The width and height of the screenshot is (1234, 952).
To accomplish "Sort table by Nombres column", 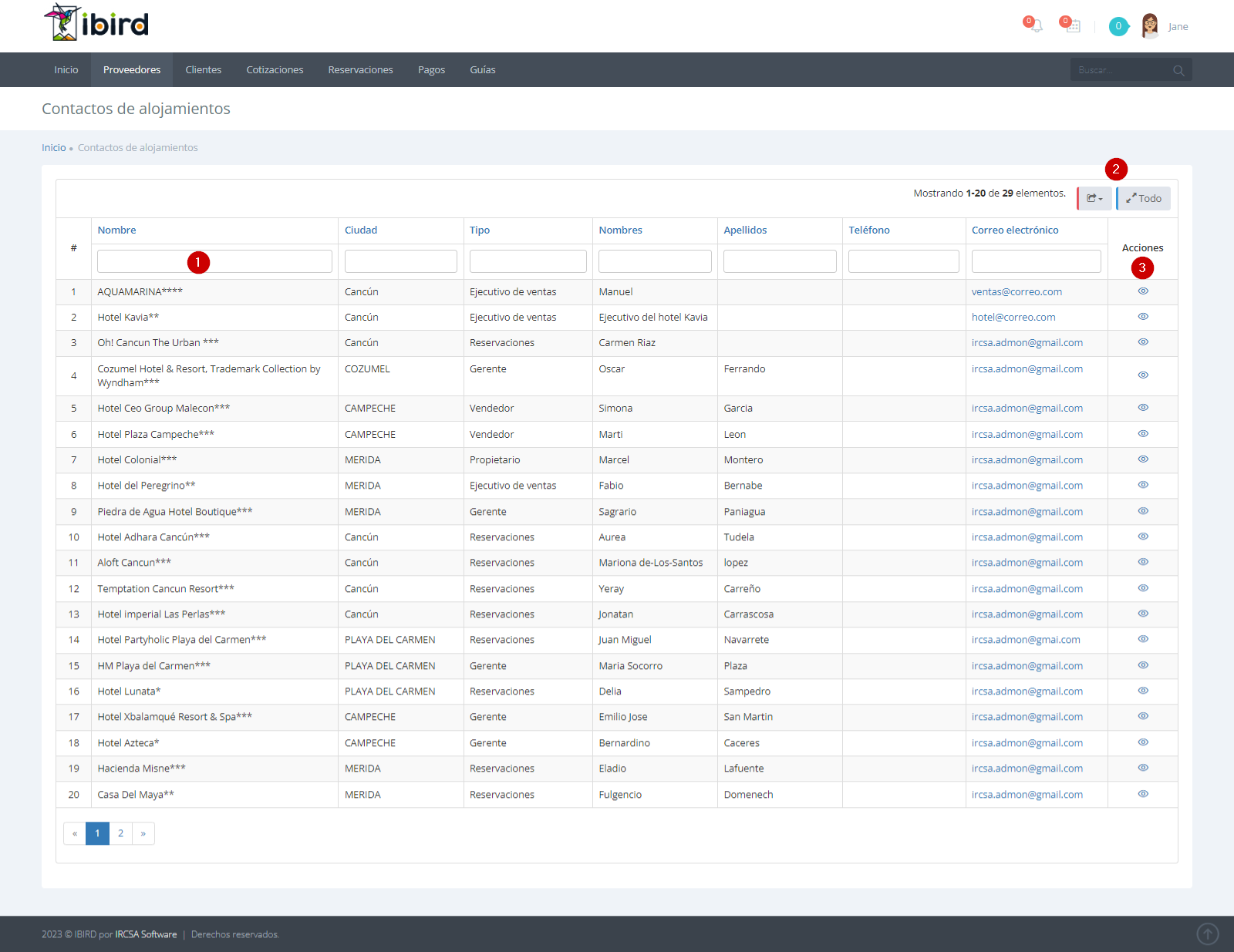I will pos(621,230).
